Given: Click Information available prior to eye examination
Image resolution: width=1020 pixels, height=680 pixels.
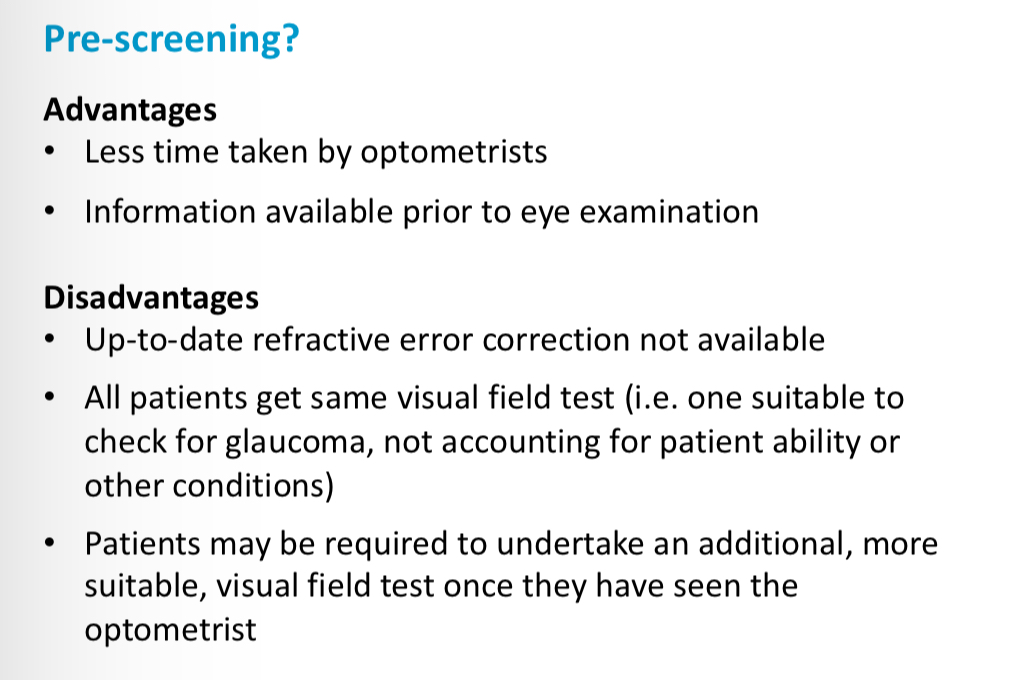Looking at the screenshot, I should point(422,213).
